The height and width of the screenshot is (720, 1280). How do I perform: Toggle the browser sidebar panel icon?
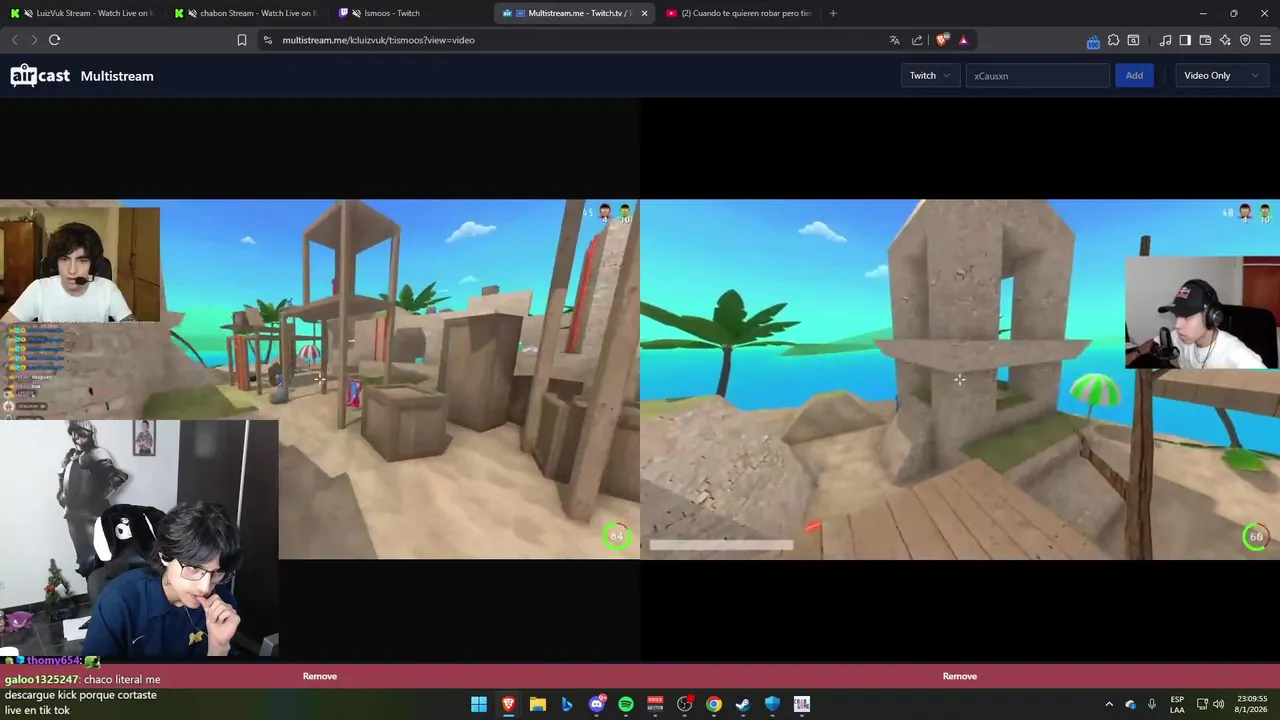(1185, 40)
